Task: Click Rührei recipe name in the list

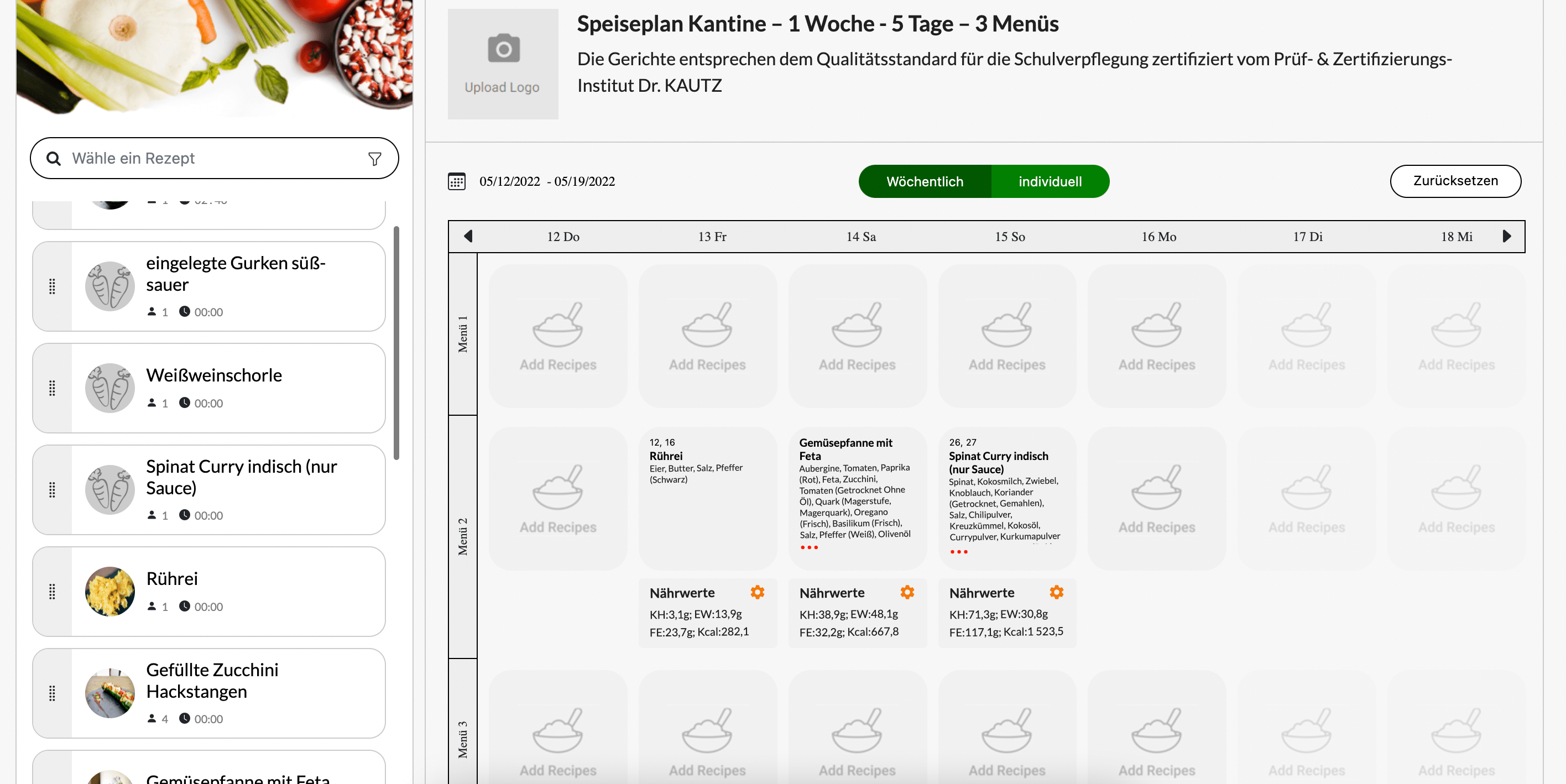Action: [x=172, y=578]
